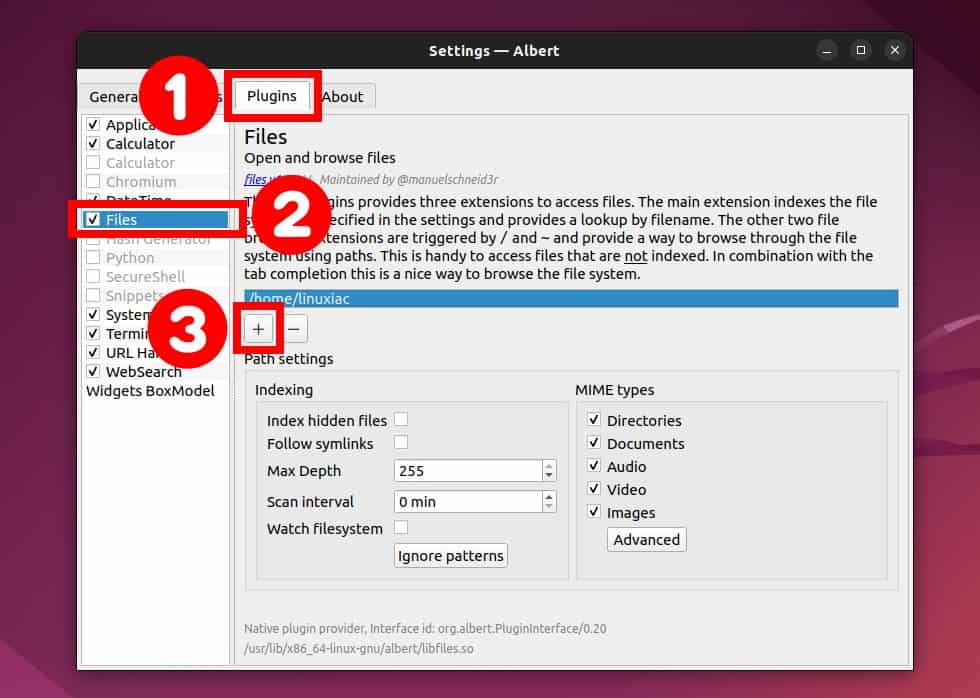Uncheck the Video MIME type
Screen dimensions: 980x698
click(594, 489)
